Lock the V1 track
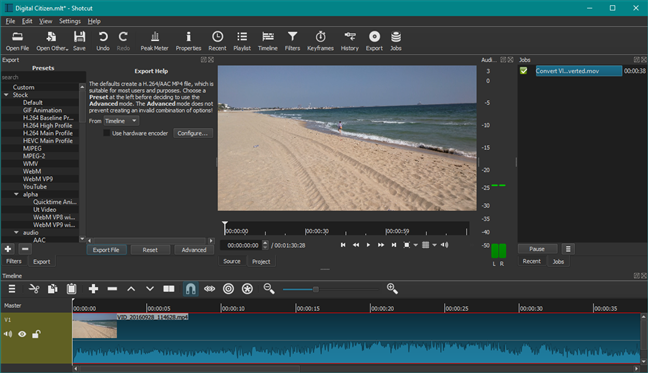 point(36,334)
